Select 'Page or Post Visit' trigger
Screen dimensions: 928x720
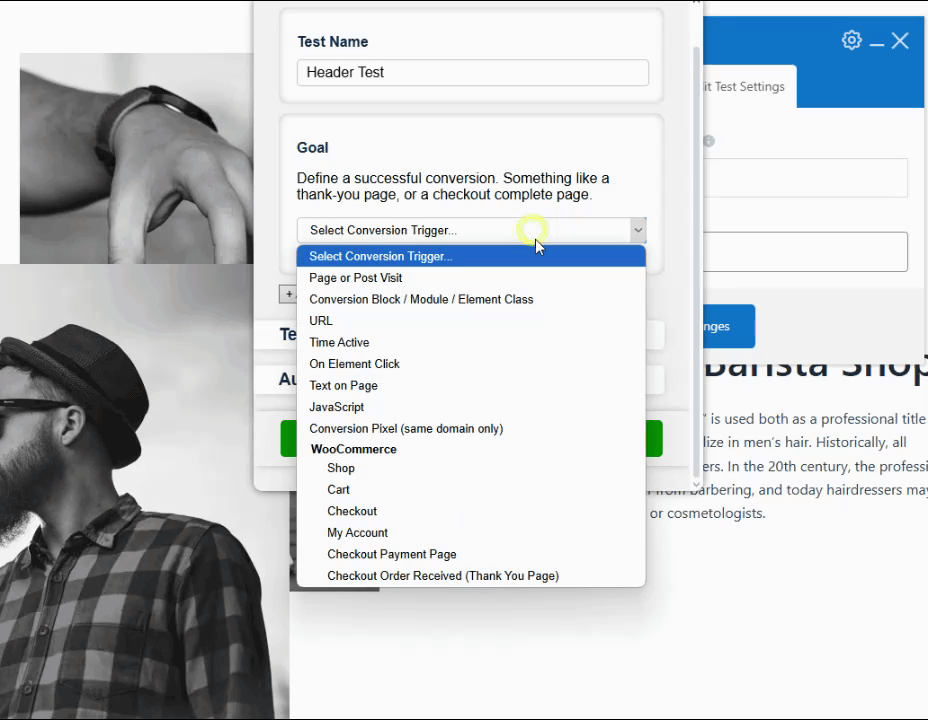[355, 278]
